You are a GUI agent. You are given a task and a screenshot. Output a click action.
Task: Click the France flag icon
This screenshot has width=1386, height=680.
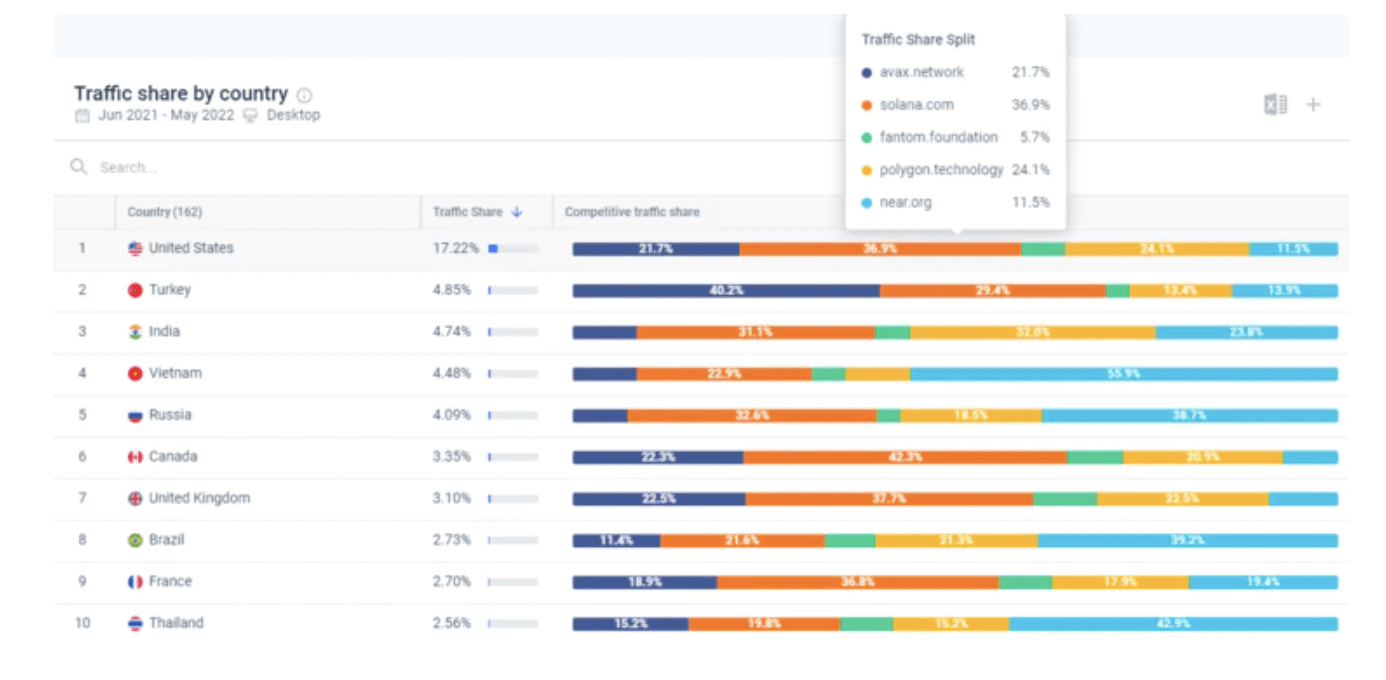coord(136,582)
